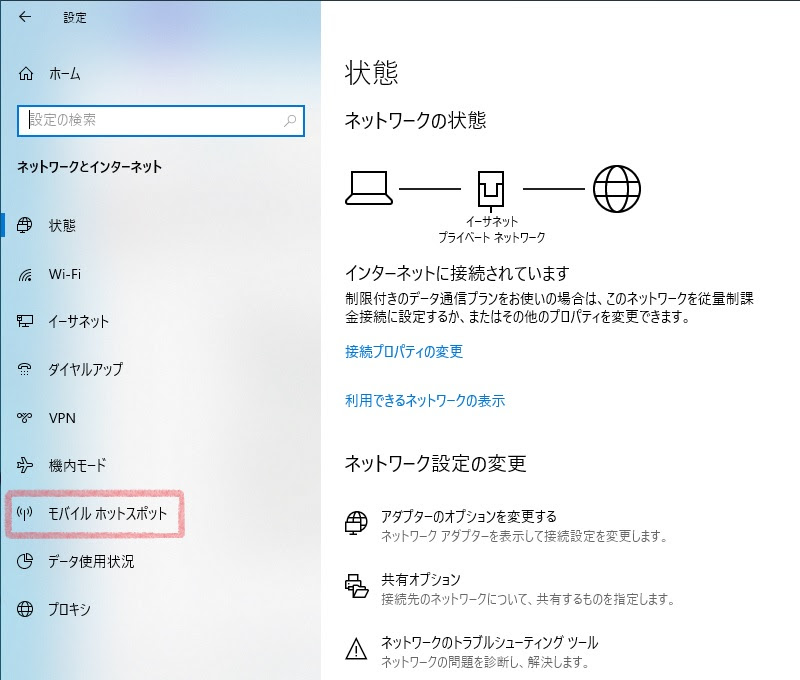
Task: Click the 設定 window title
Action: [x=75, y=17]
